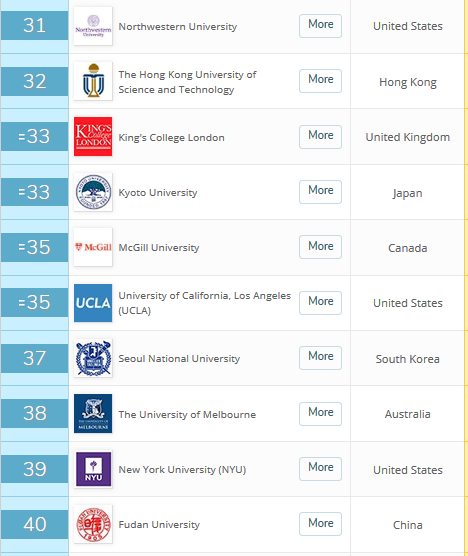Select the University of Melbourne logo
Screen dimensions: 468x556
[x=93, y=413]
